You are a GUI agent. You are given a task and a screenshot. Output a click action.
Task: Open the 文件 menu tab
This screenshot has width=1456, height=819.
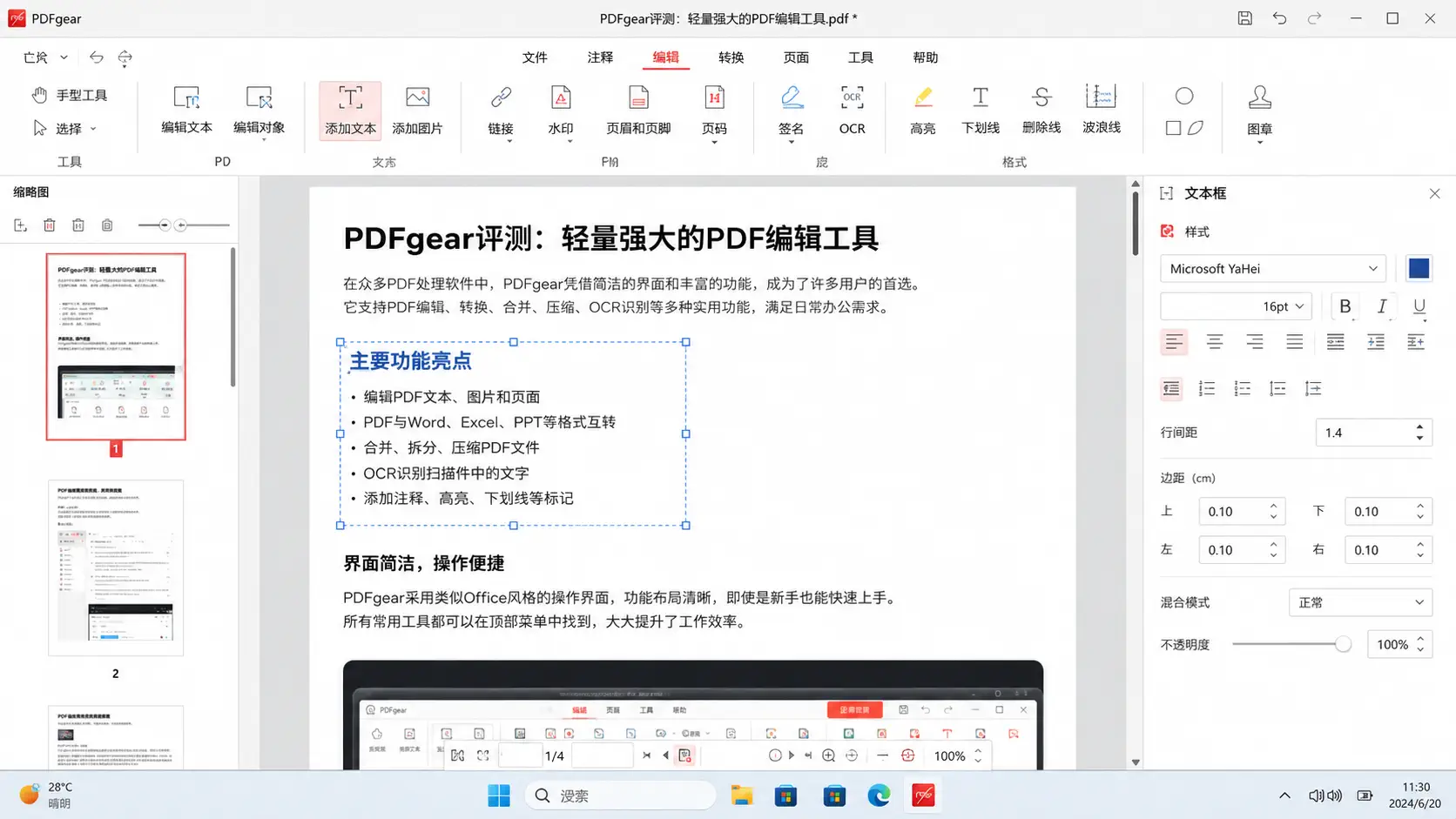(x=535, y=57)
